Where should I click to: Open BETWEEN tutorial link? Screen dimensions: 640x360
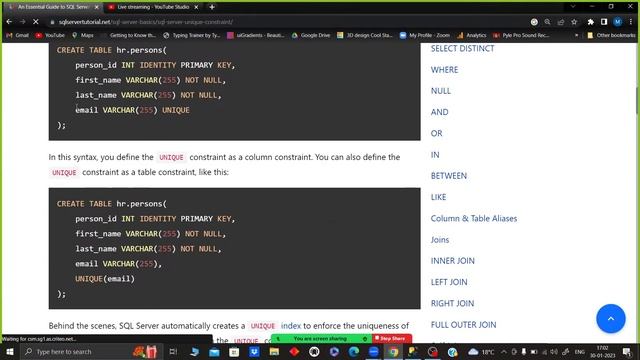[x=449, y=176]
